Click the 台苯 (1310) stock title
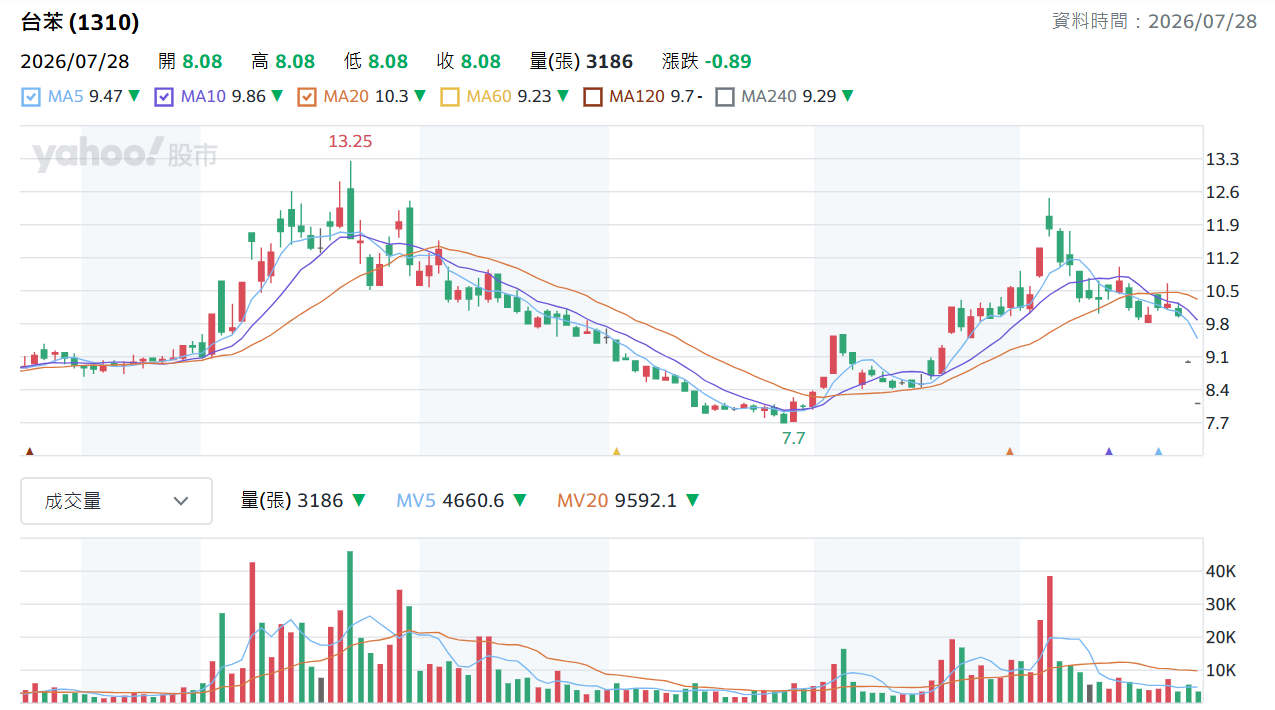 tap(80, 22)
